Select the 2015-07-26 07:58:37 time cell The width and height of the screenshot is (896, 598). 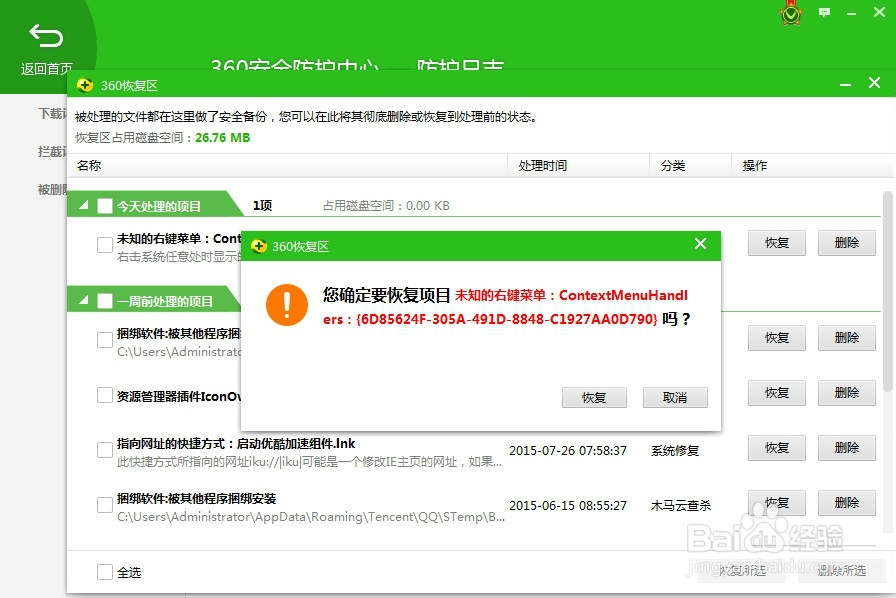click(568, 451)
